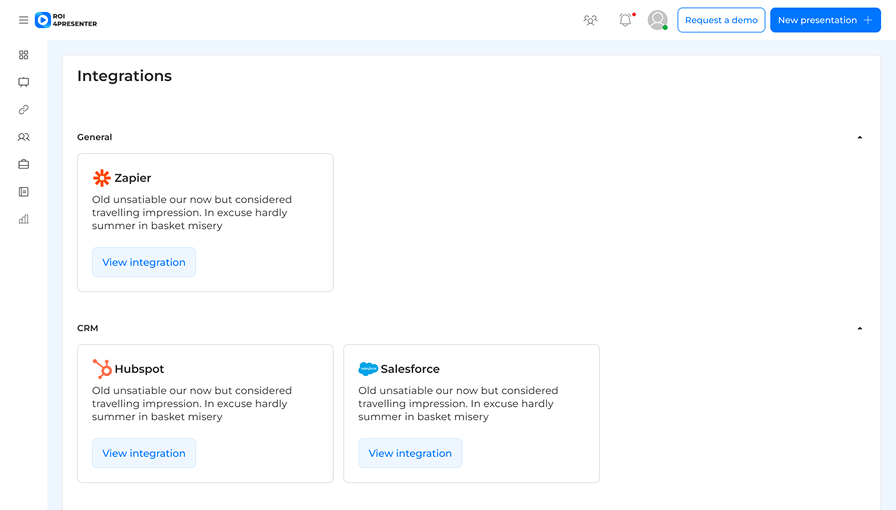896x510 pixels.
Task: Collapse the General section
Action: (859, 137)
